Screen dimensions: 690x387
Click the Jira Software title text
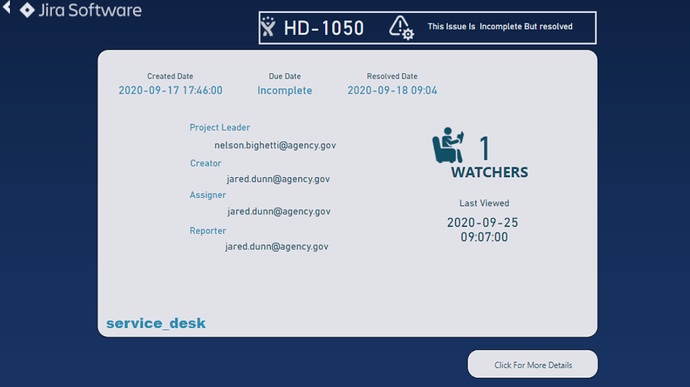(x=90, y=10)
